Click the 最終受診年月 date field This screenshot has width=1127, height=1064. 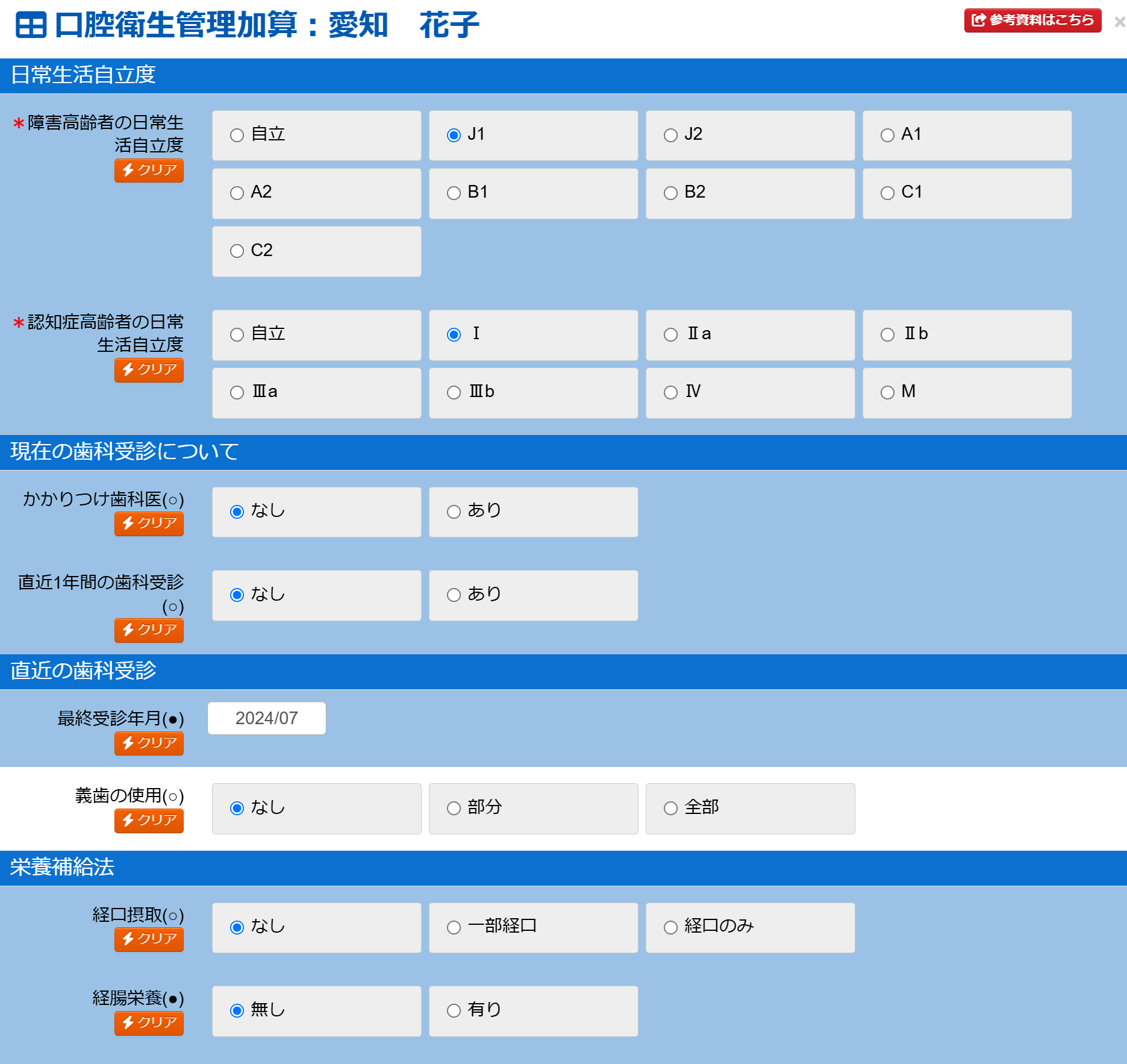click(266, 718)
